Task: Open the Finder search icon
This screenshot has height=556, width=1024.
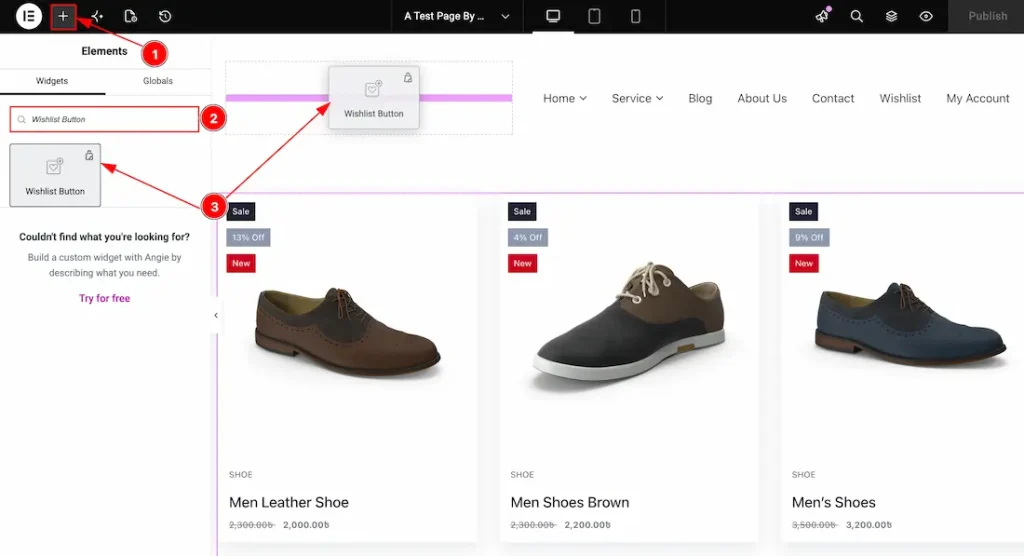Action: (x=857, y=16)
